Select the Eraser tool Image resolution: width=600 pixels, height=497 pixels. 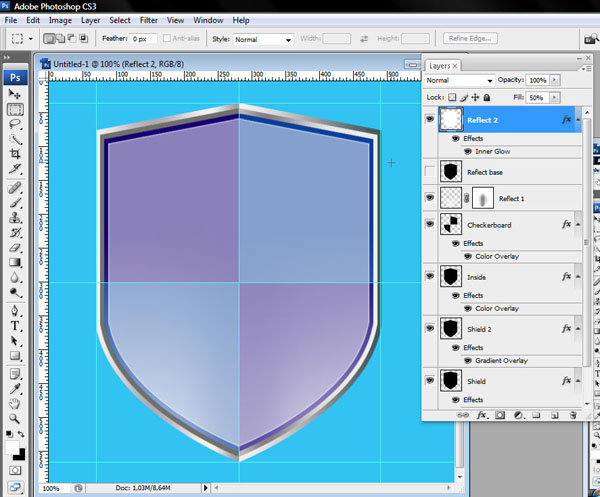[x=15, y=248]
